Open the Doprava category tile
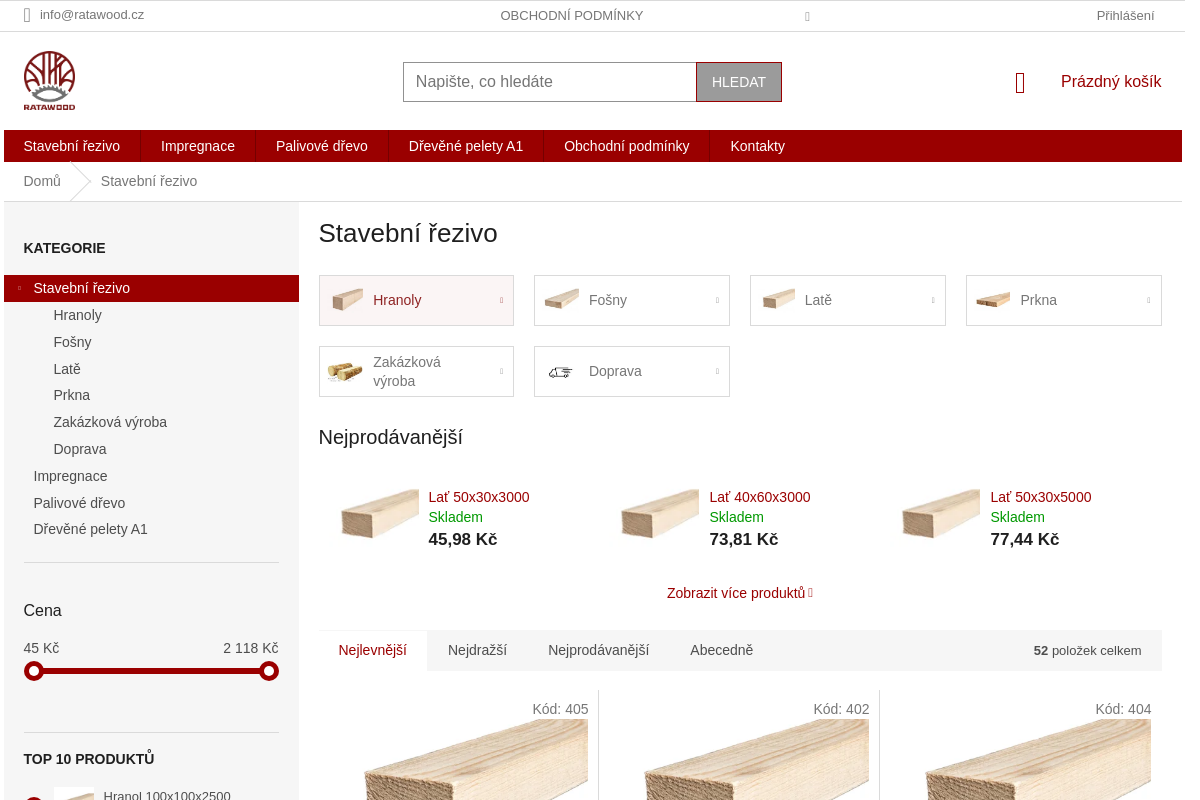This screenshot has width=1200, height=800. (x=632, y=371)
